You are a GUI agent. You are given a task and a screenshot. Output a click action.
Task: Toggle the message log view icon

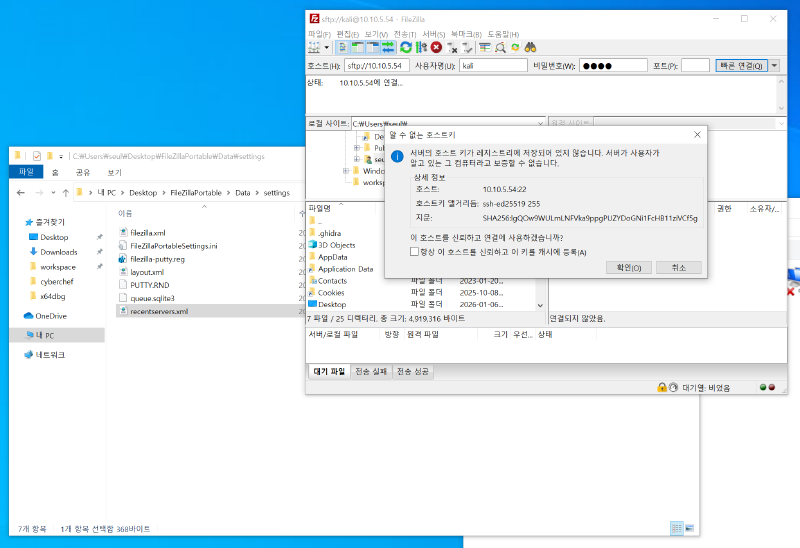point(343,47)
